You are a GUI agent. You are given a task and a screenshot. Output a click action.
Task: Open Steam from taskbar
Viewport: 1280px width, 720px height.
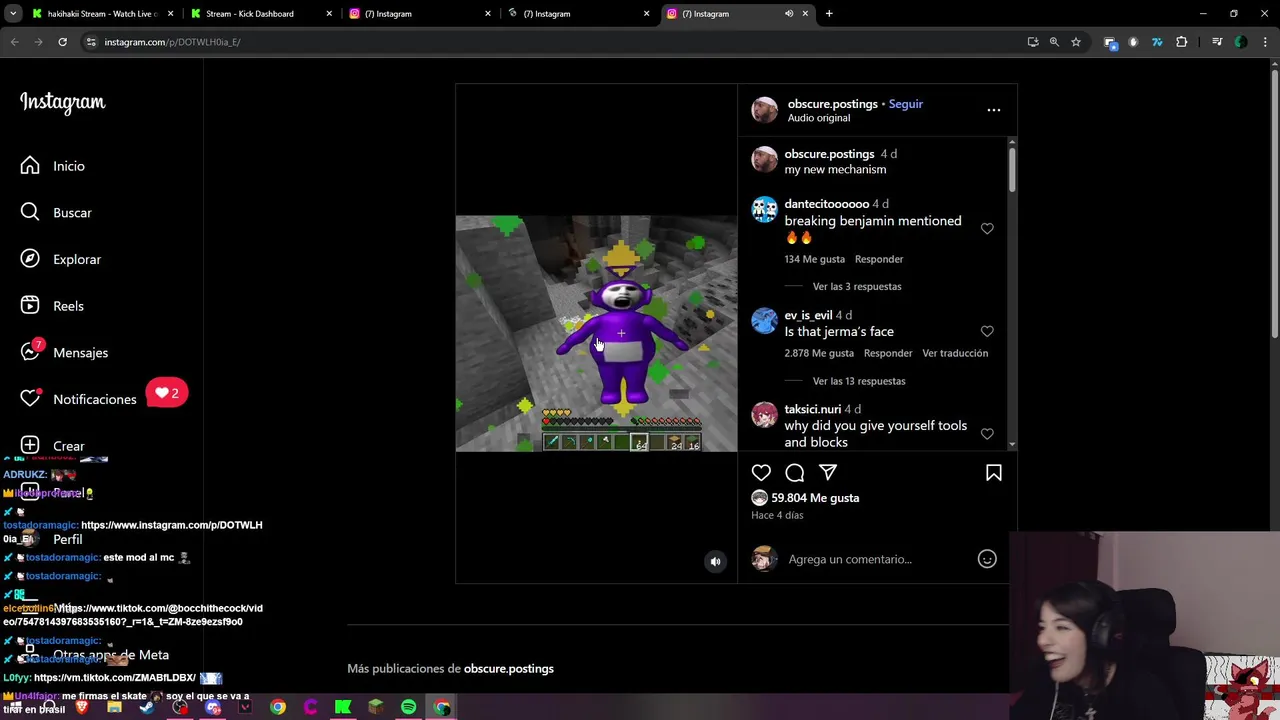147,707
